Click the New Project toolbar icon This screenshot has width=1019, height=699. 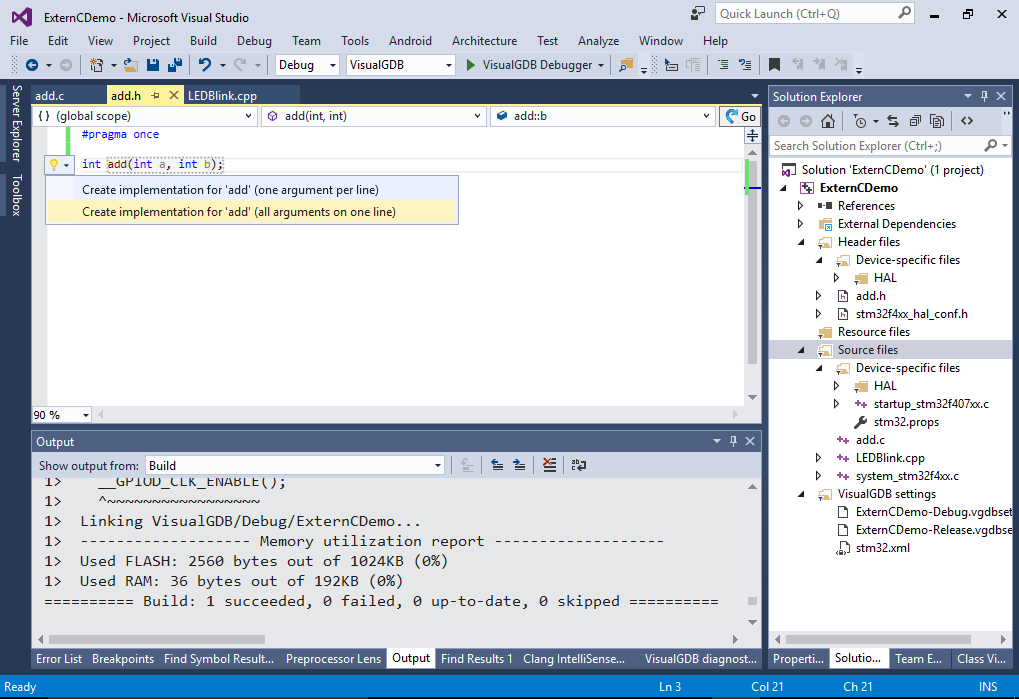(96, 65)
